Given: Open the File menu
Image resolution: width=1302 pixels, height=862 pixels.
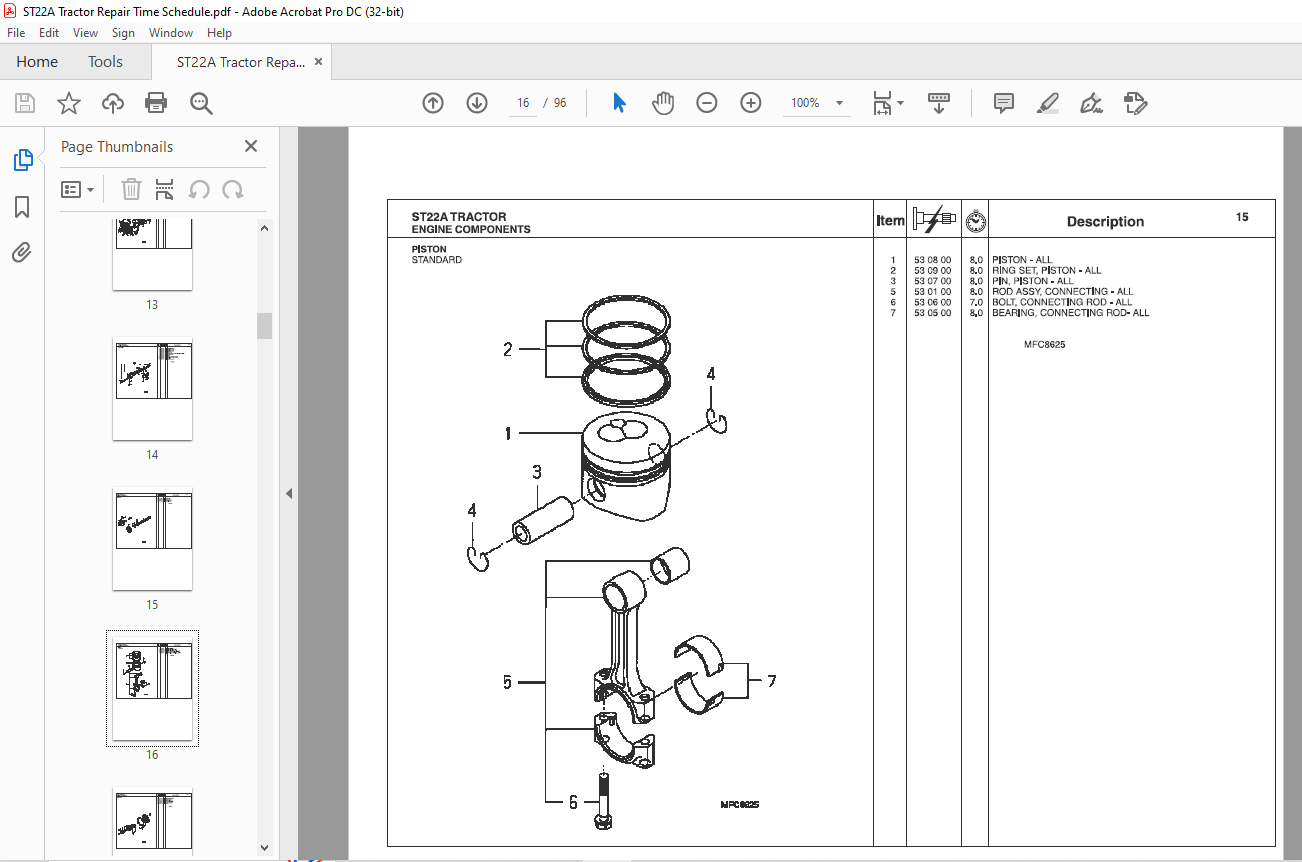Looking at the screenshot, I should (16, 33).
